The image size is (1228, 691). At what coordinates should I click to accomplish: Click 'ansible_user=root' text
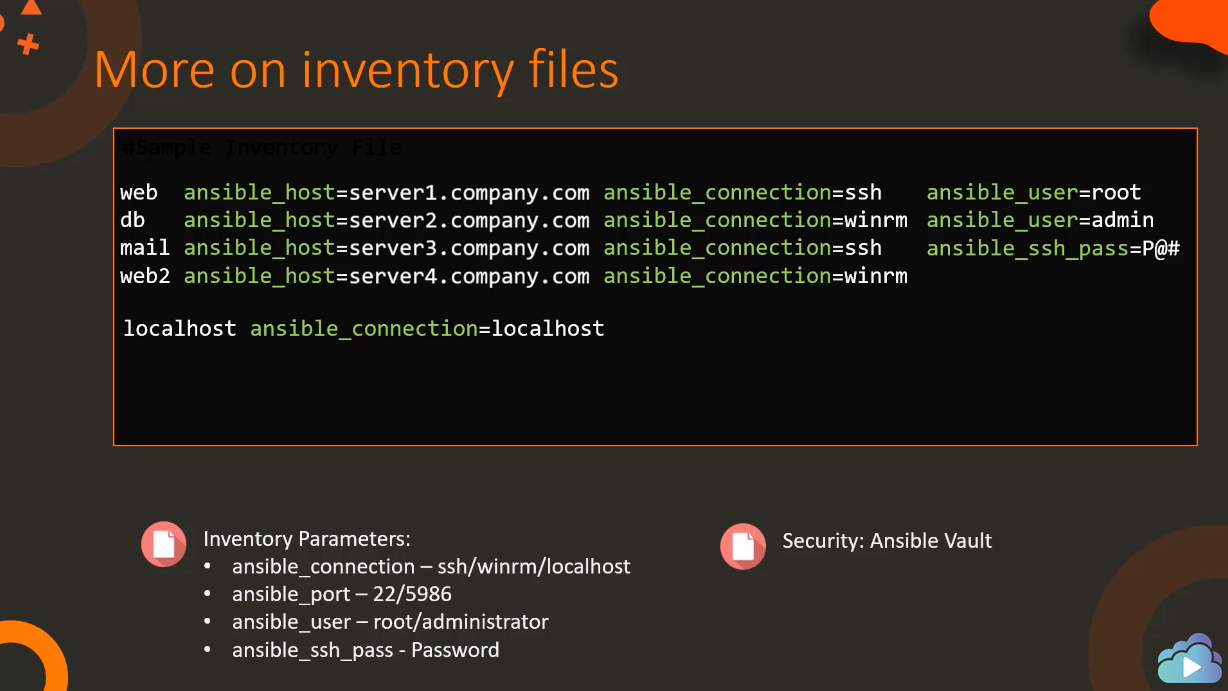click(x=1034, y=193)
